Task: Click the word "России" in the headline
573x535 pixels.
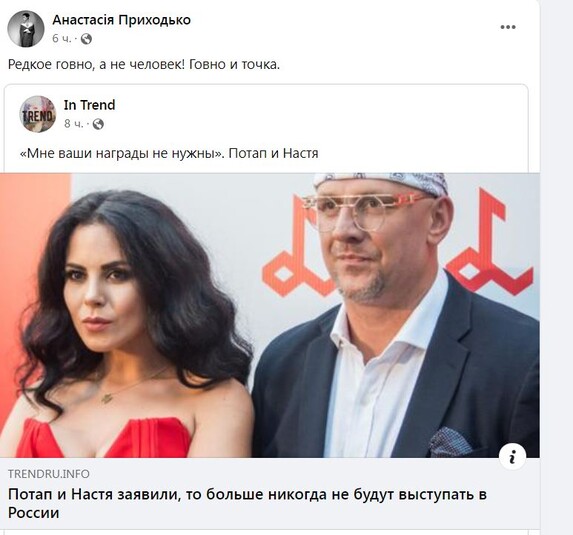Action: click(33, 513)
